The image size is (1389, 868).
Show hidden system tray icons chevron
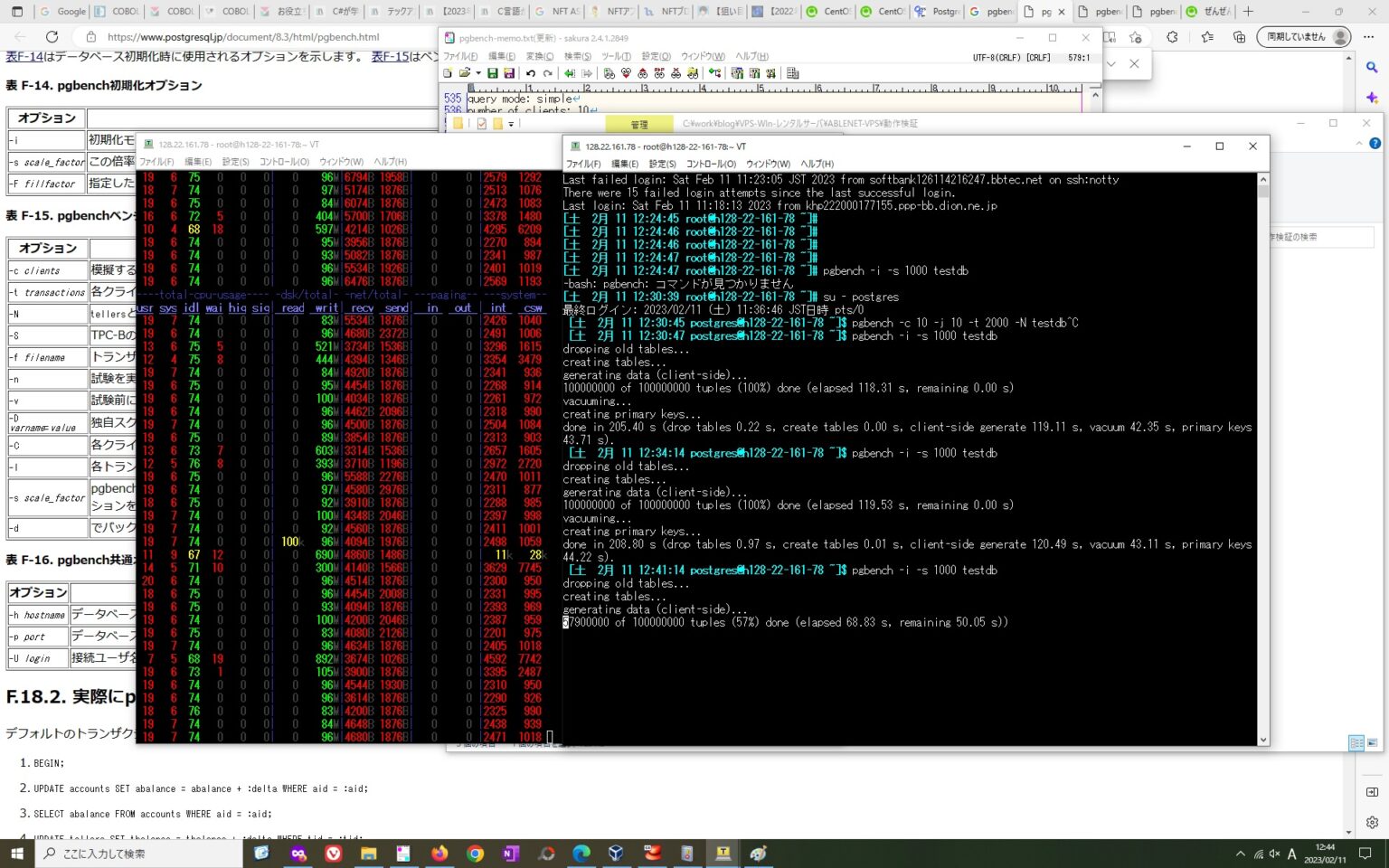(x=1240, y=854)
